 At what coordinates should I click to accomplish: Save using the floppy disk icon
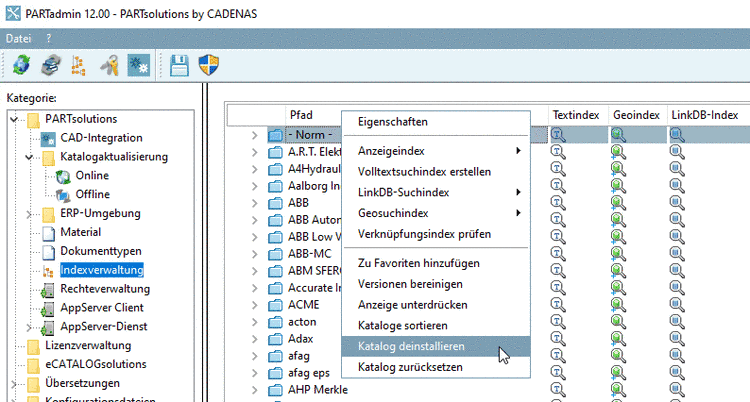coord(179,65)
